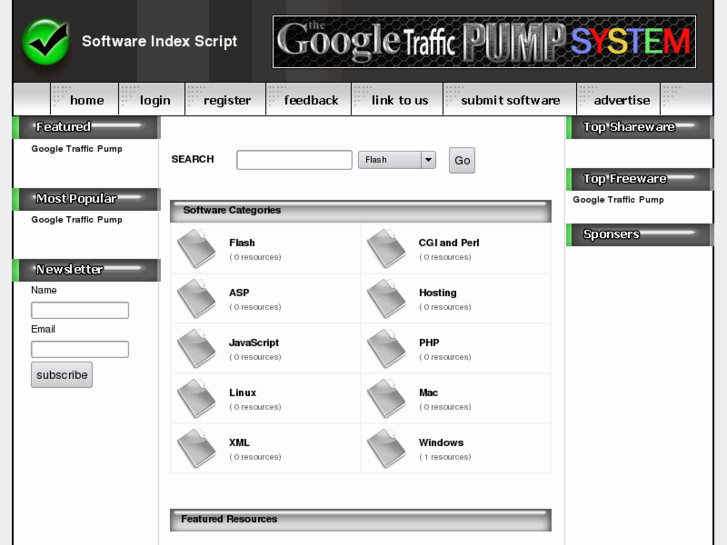
Task: Open the Linux category link
Action: [242, 393]
